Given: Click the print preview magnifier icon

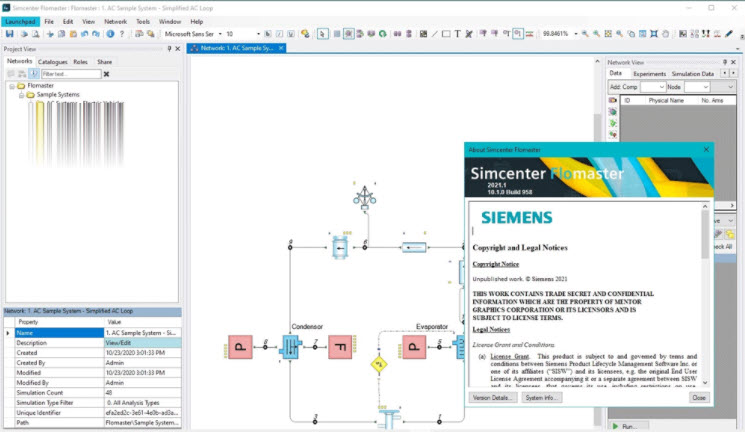Looking at the screenshot, I should tap(36, 34).
